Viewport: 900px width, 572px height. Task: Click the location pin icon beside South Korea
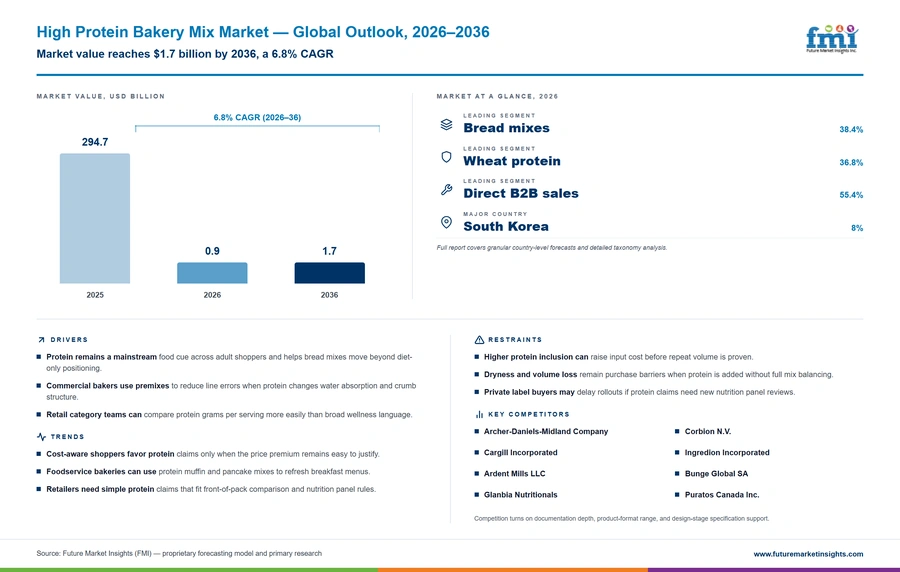(446, 223)
